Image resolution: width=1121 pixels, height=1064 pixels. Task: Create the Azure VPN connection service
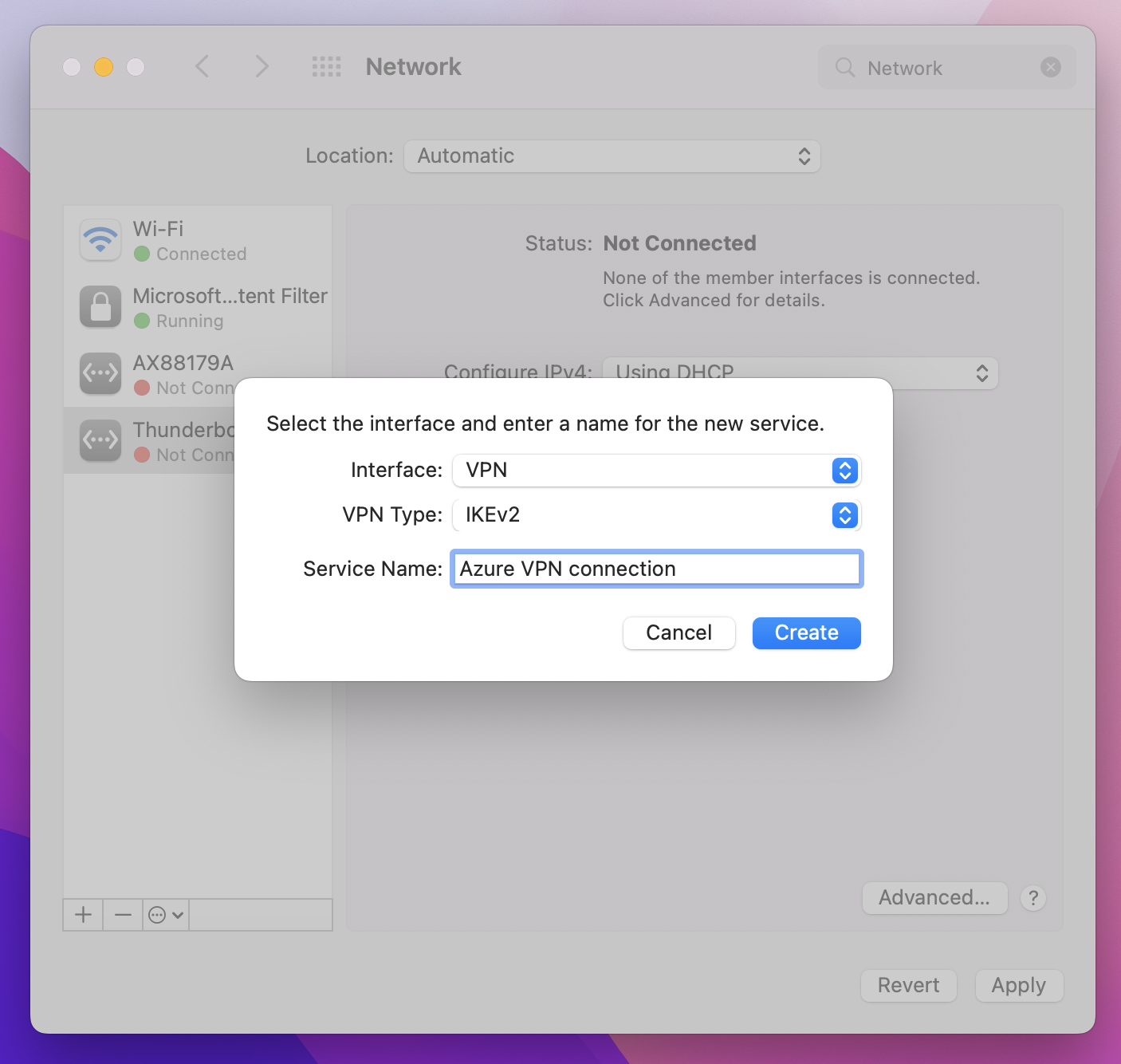tap(806, 632)
